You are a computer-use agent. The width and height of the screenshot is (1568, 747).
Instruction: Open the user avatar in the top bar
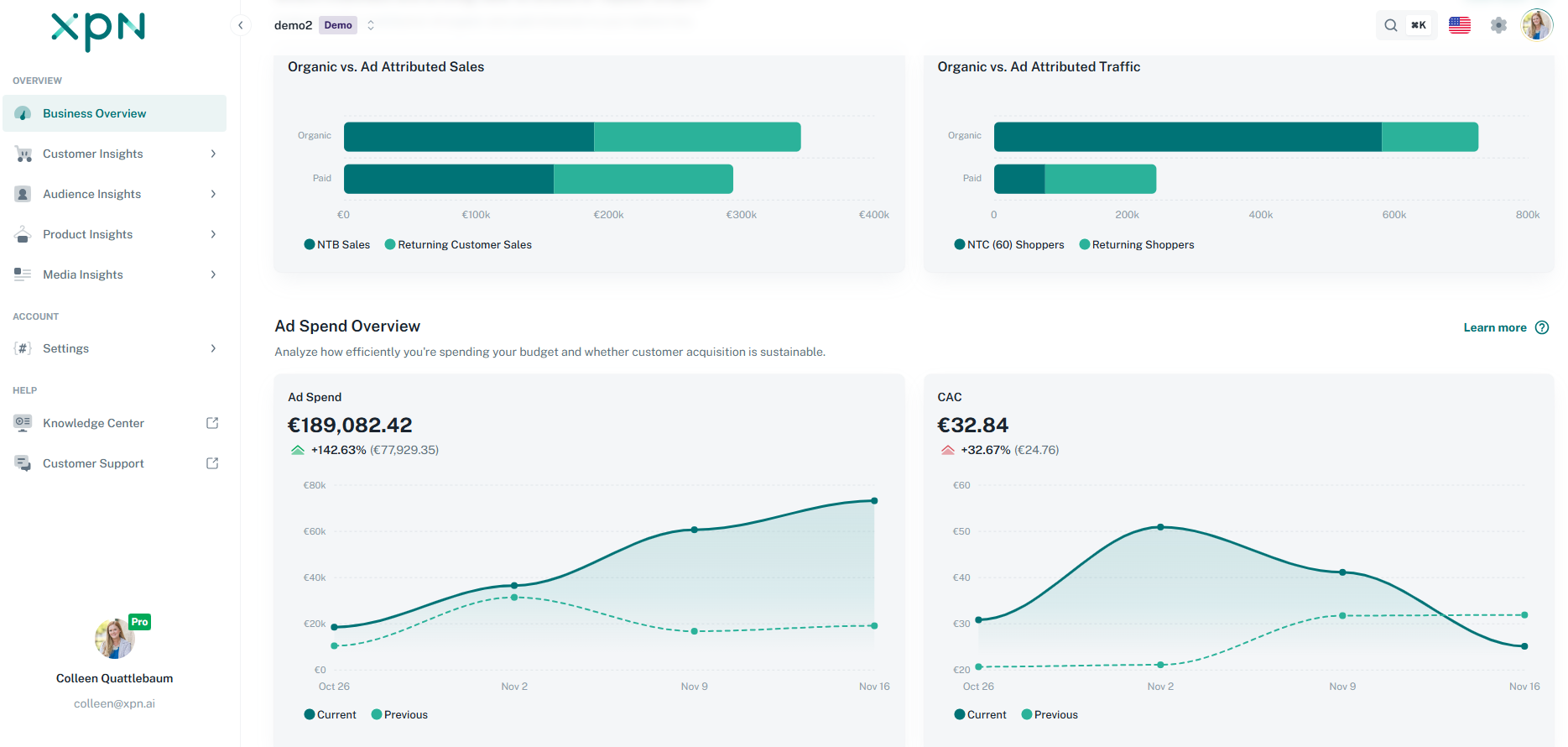(1537, 25)
